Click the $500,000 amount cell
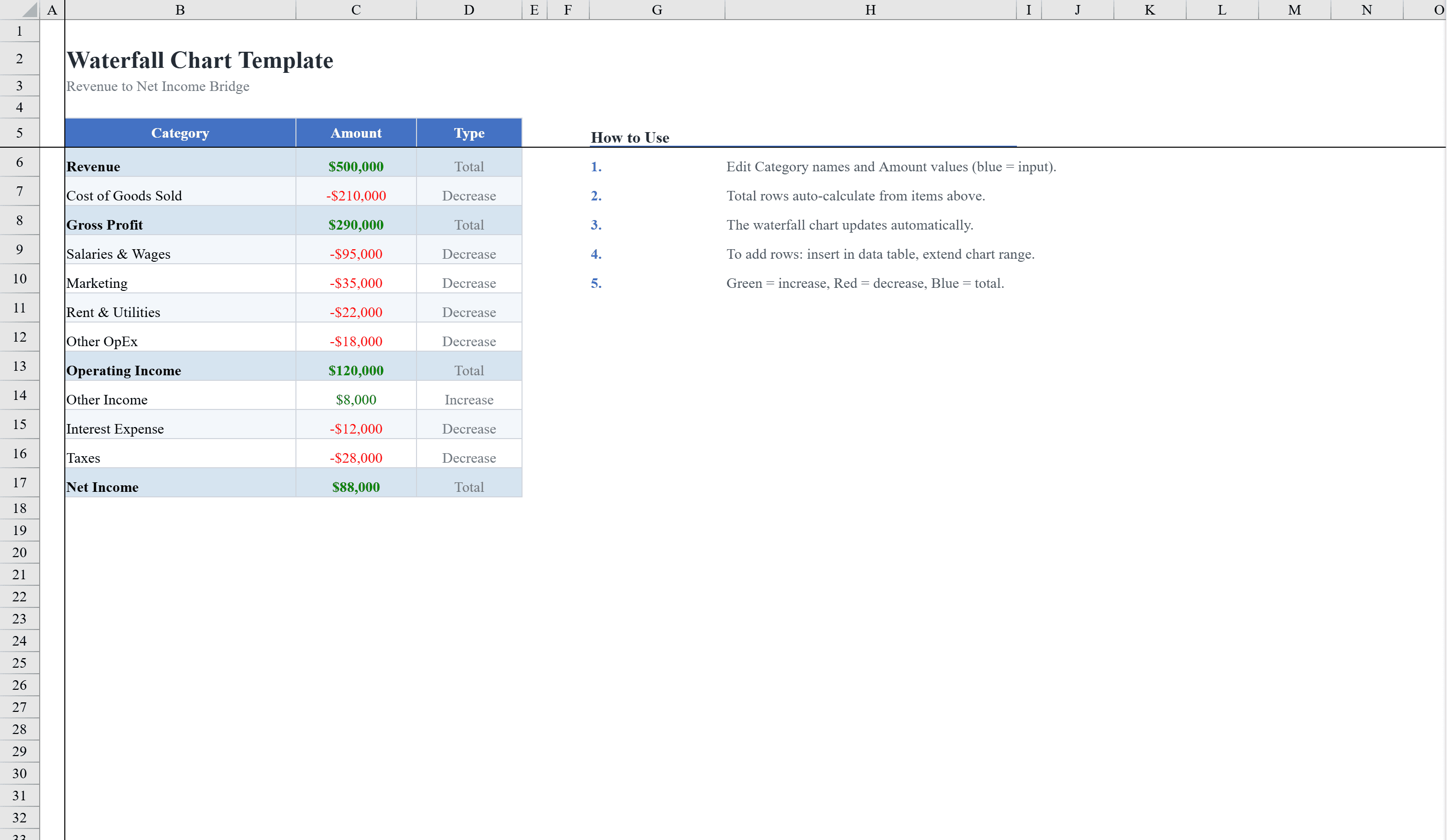The height and width of the screenshot is (840, 1447). 355,166
